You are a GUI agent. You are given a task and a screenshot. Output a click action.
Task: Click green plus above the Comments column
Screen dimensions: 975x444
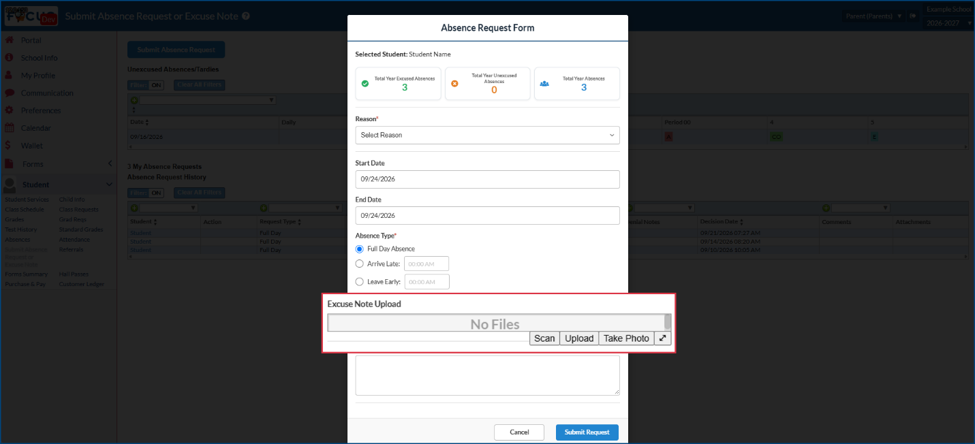click(826, 208)
